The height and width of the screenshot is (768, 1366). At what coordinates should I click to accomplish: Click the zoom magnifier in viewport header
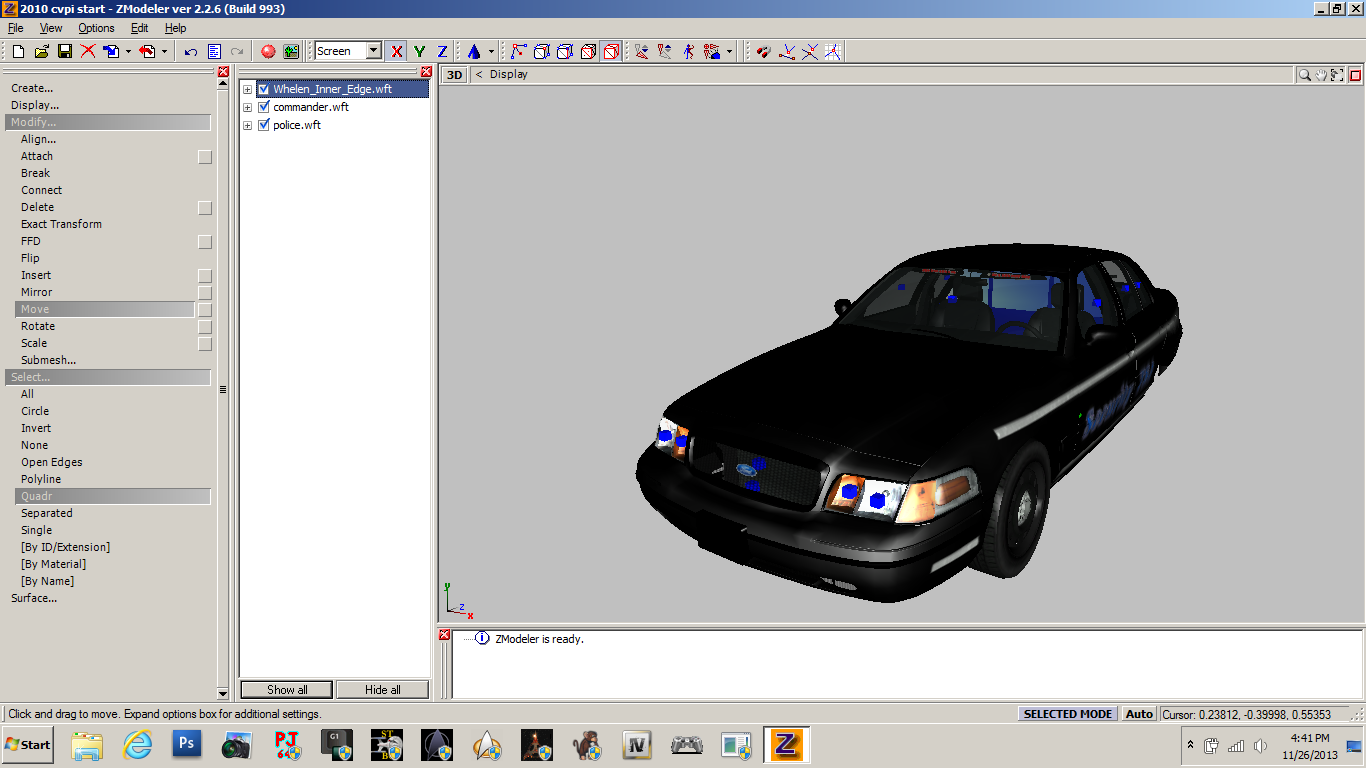tap(1304, 75)
